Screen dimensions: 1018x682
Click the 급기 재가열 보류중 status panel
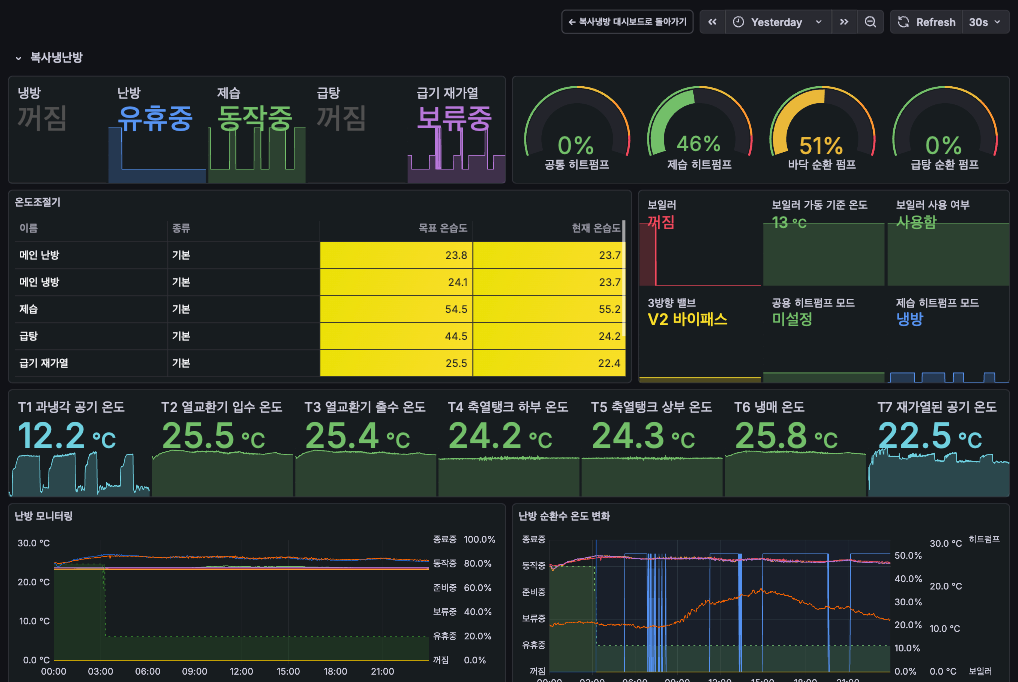point(455,130)
